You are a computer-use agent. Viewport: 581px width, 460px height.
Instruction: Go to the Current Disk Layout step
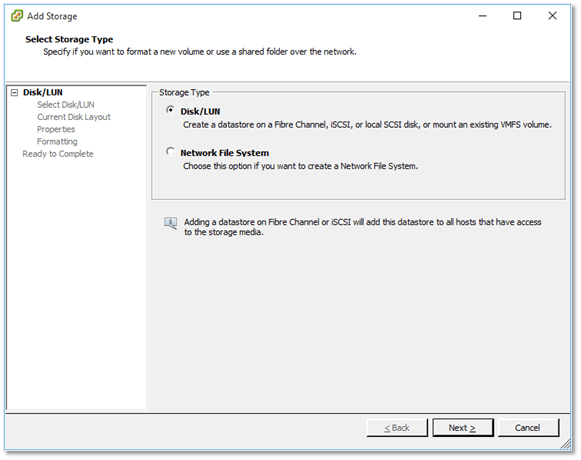point(74,117)
